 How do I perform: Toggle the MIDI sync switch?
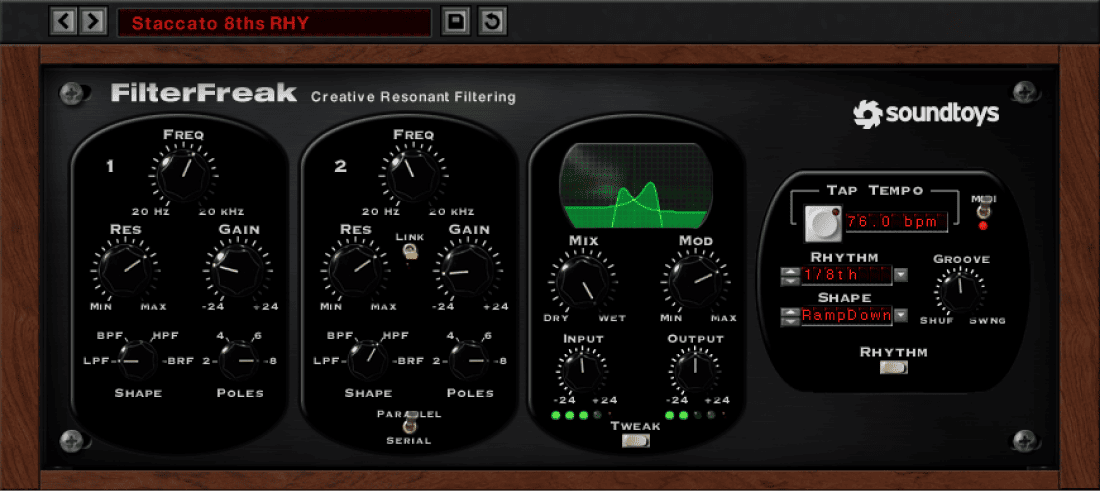(x=983, y=210)
